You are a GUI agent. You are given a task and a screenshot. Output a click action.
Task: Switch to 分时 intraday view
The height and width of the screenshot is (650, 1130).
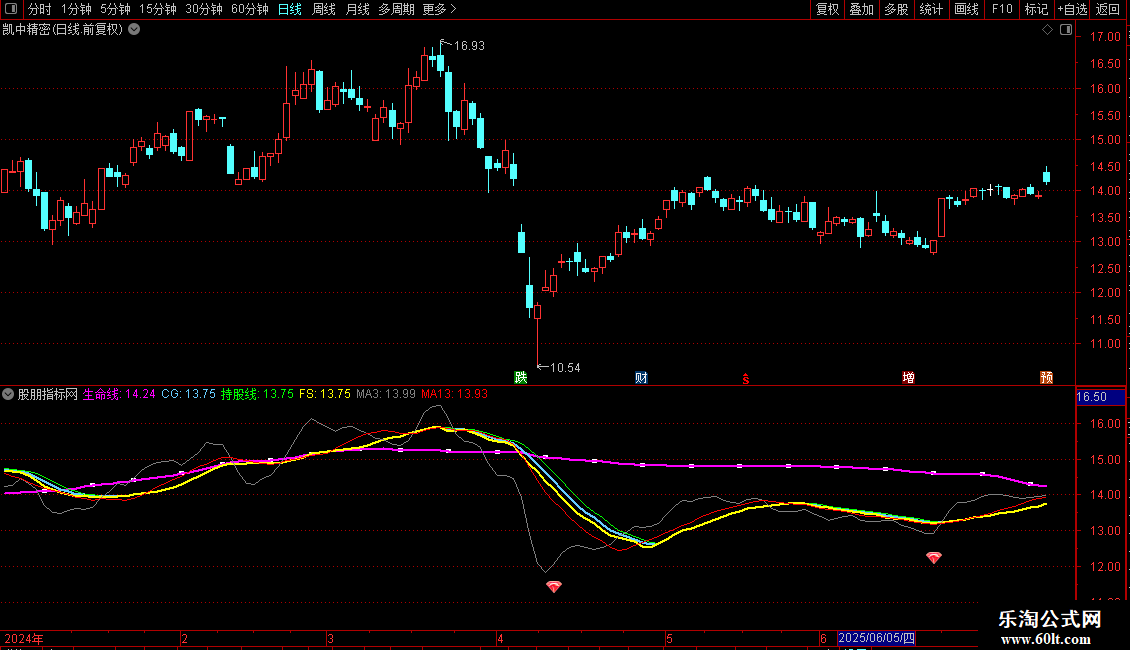click(40, 9)
